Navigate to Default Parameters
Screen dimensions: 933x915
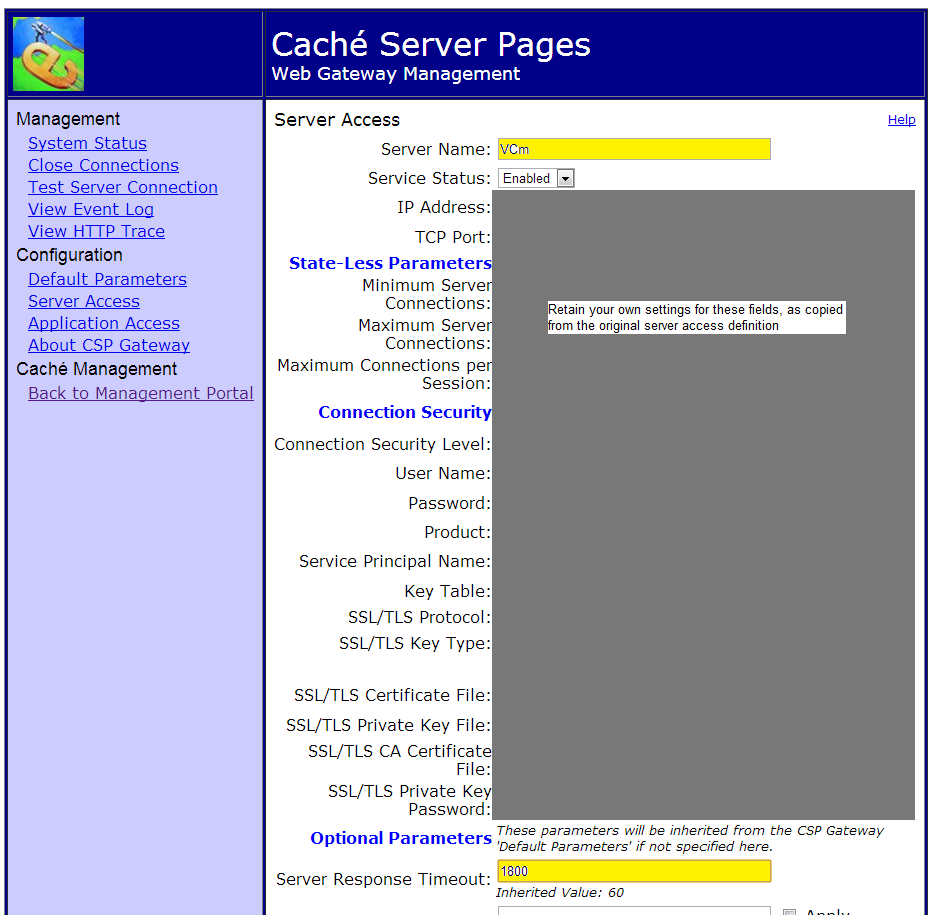click(107, 279)
